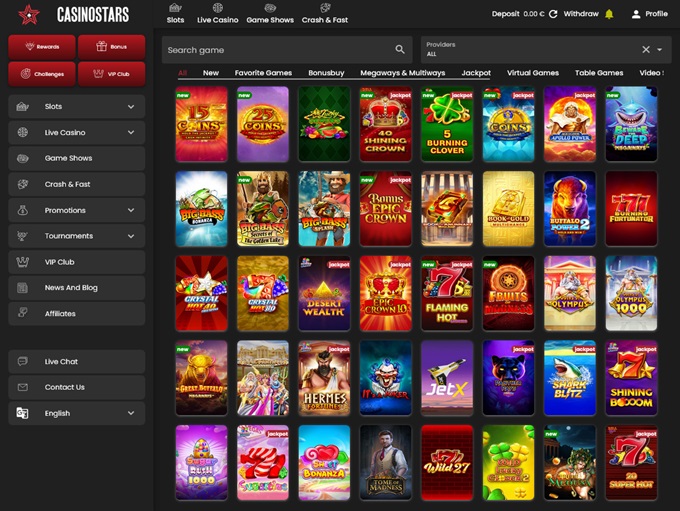This screenshot has height=511, width=680.
Task: Click the search magnifier icon
Action: pos(400,50)
